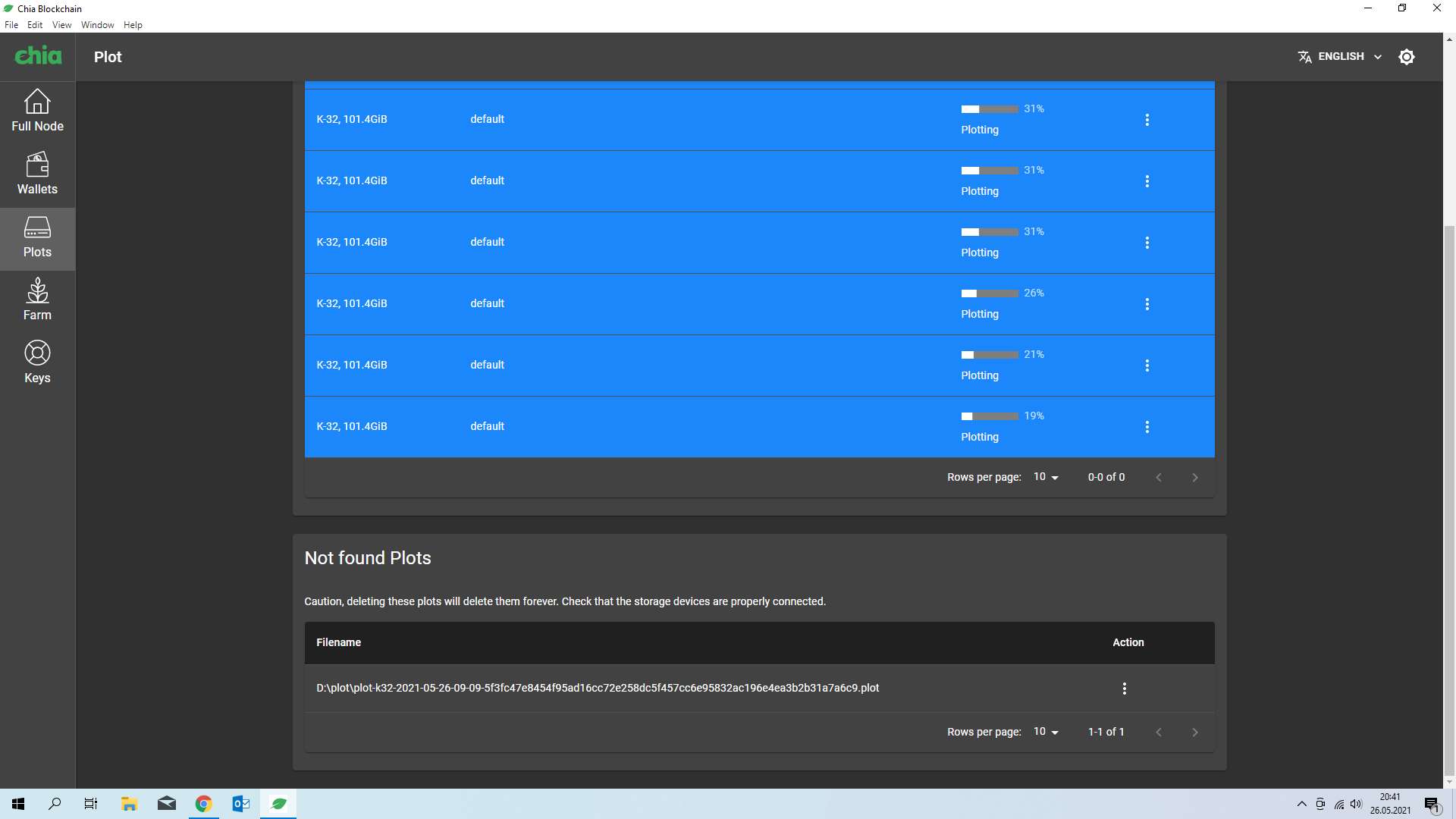Click the 19% plotting progress bar
The image size is (1456, 819).
coord(990,416)
